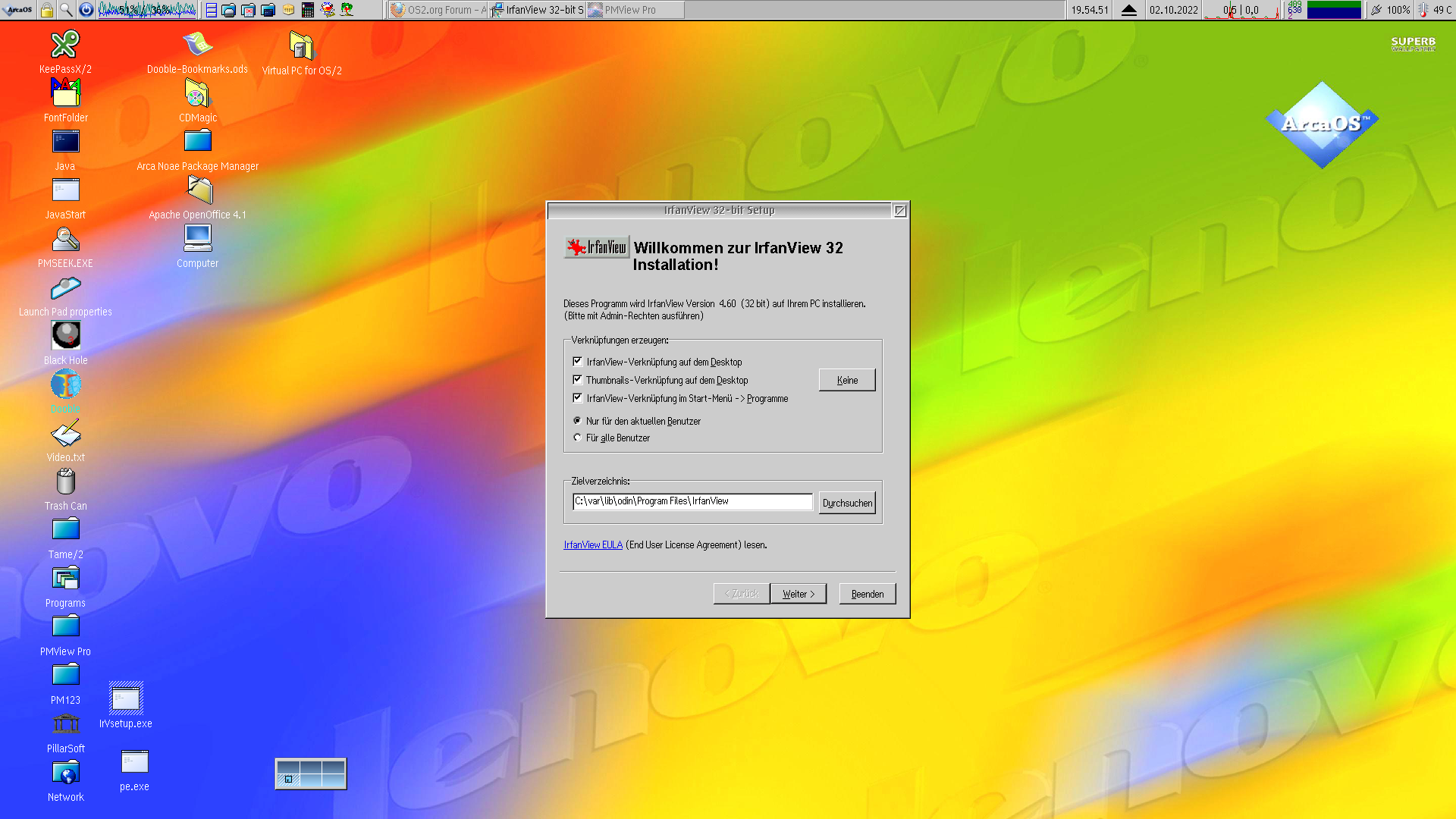This screenshot has height=819, width=1456.
Task: Select Für alle Benutzer radio button
Action: click(x=577, y=438)
